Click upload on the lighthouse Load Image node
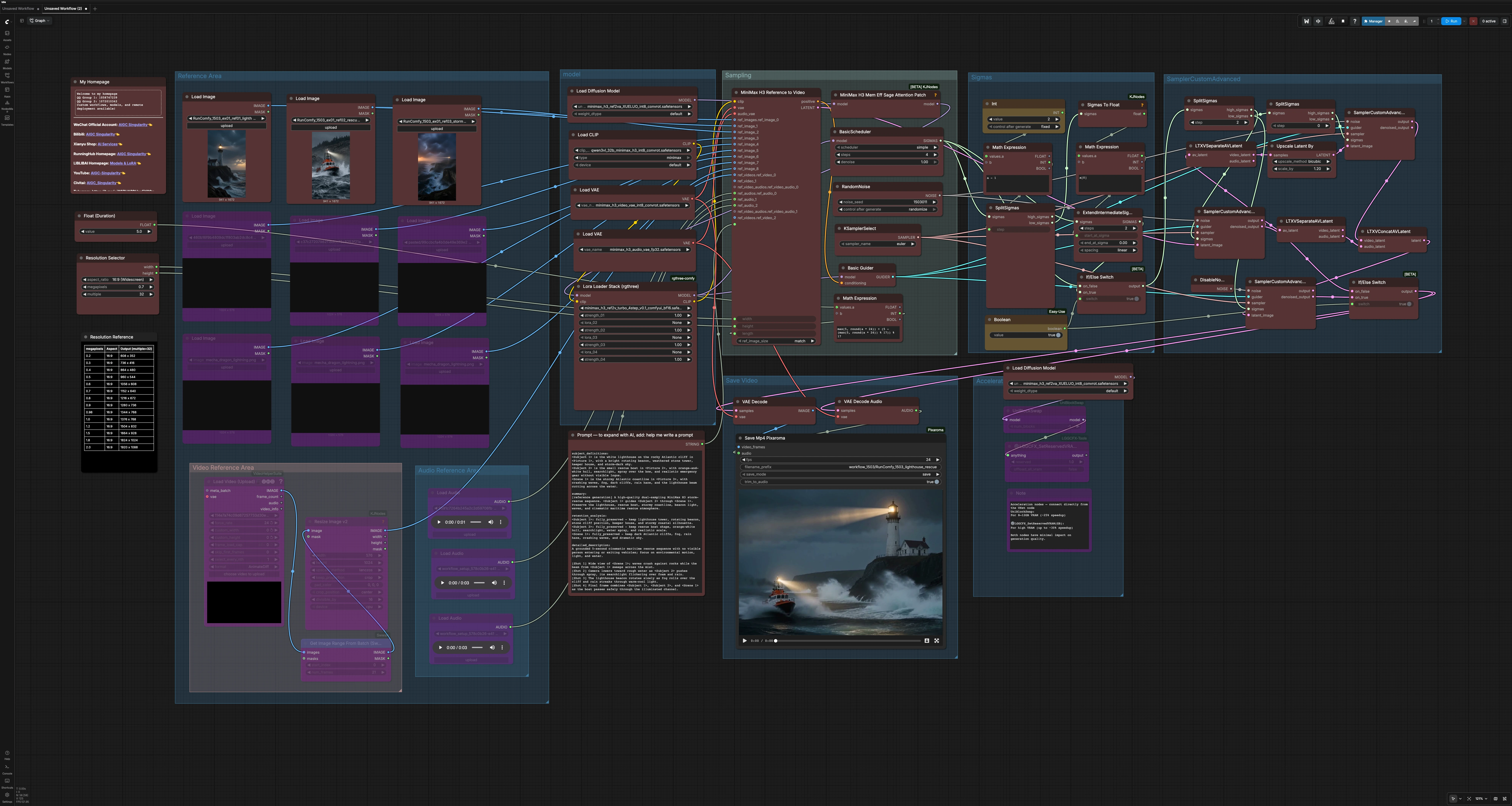 [x=227, y=125]
